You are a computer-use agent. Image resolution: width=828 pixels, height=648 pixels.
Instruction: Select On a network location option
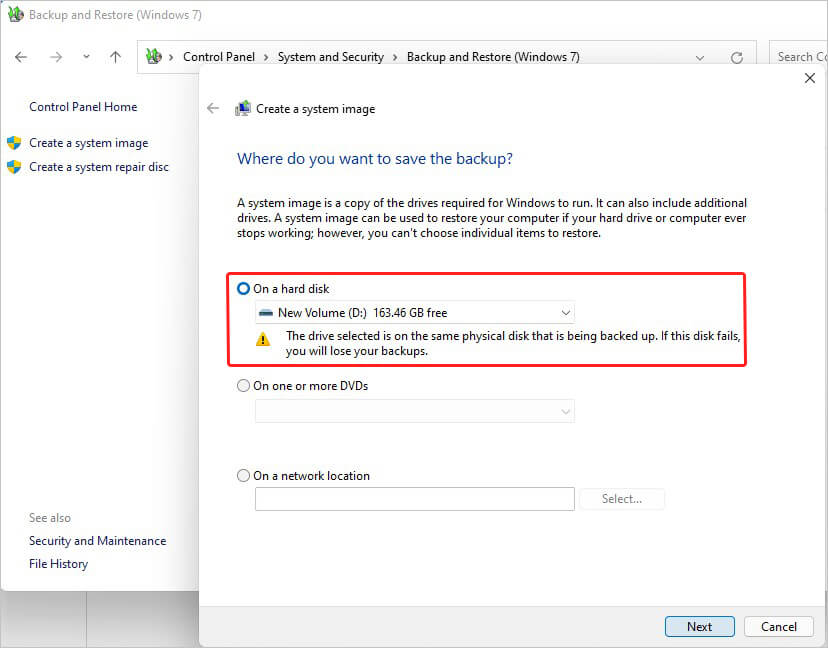(x=243, y=476)
